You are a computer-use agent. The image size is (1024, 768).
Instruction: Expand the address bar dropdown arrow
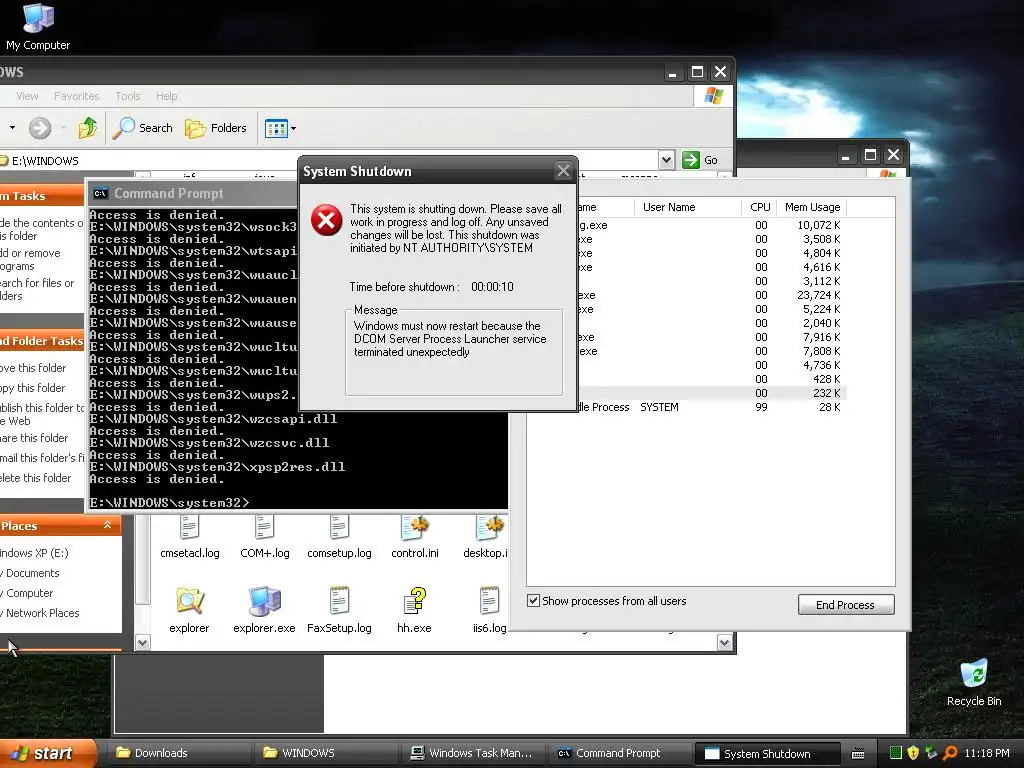(x=666, y=160)
